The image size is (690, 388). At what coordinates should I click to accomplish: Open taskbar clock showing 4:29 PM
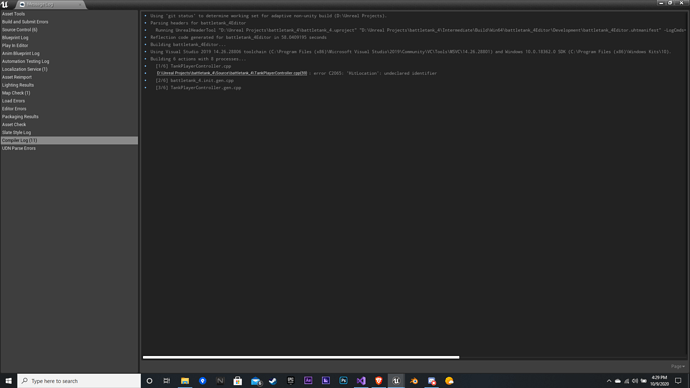click(x=659, y=381)
